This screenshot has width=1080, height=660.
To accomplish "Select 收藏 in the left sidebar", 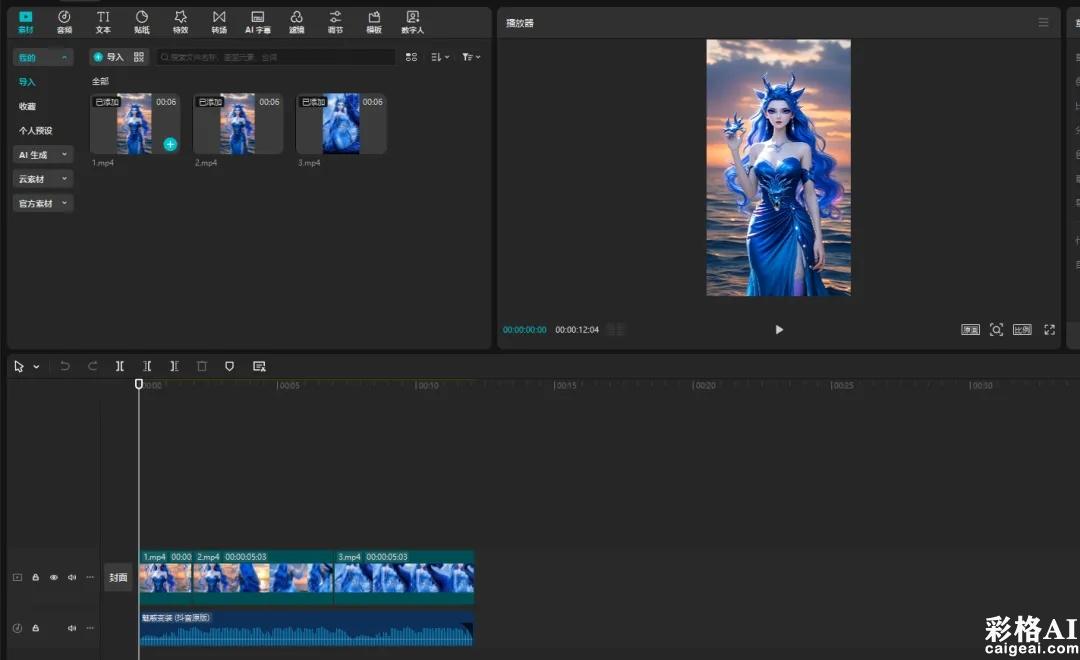I will pyautogui.click(x=27, y=106).
